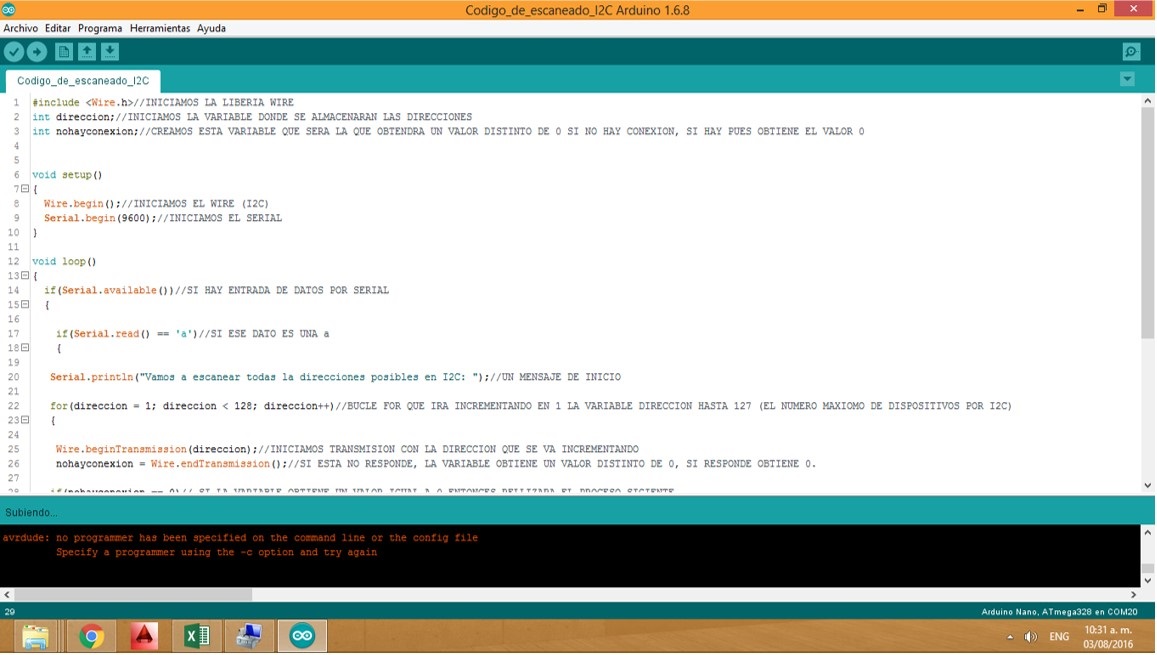1157x655 pixels.
Task: Collapse the for-loop fold at line 23
Action: pyautogui.click(x=25, y=420)
